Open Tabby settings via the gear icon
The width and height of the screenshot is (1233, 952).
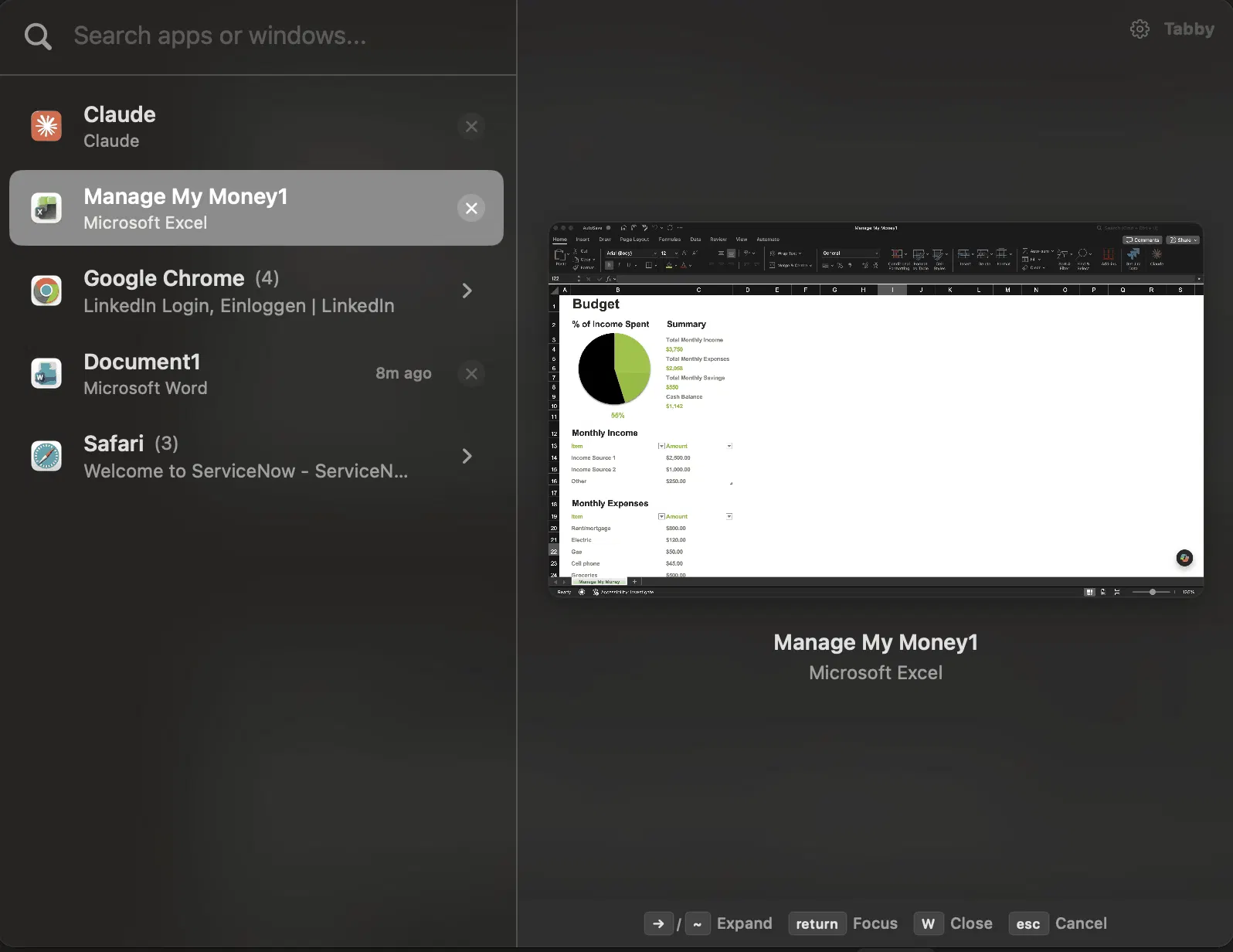click(1140, 29)
